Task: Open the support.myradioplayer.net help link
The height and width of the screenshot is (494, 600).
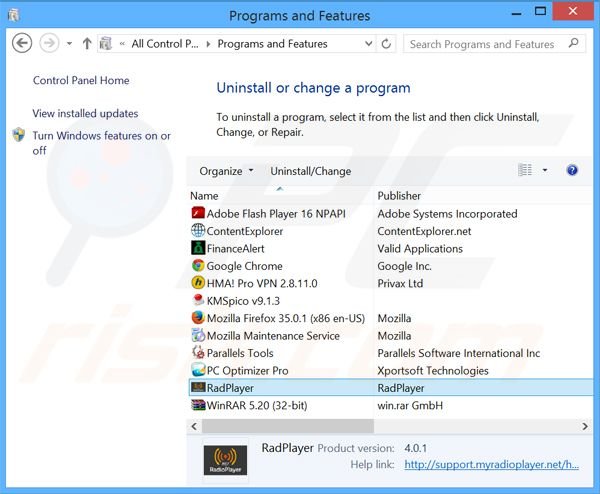Action: 491,464
